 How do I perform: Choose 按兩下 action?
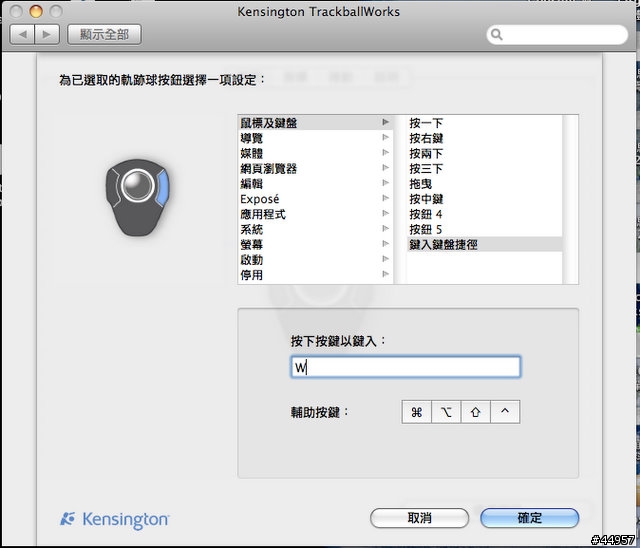[484, 153]
